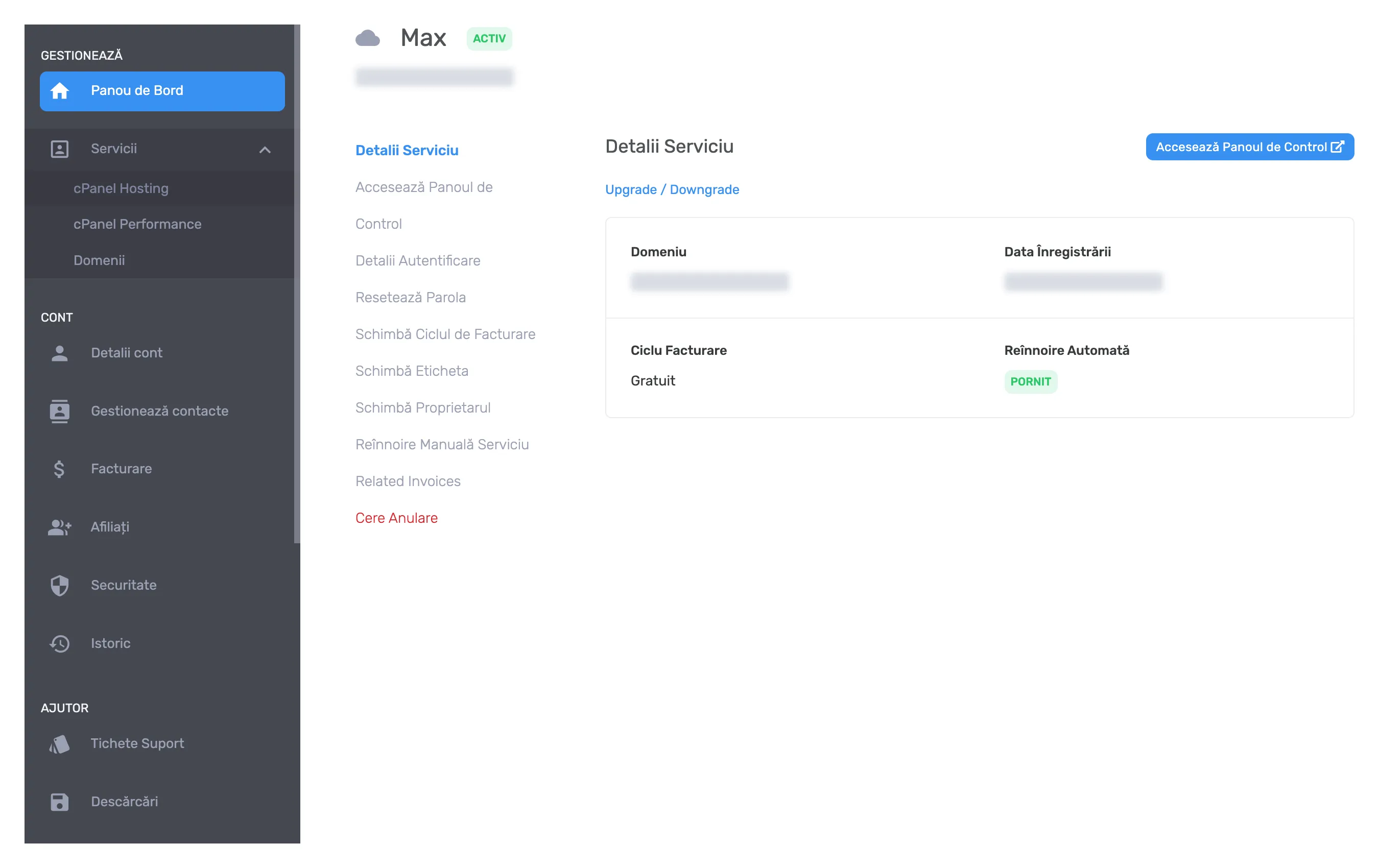This screenshot has height=868, width=1379.
Task: Click the history clock icon beside Istoric
Action: [x=60, y=643]
